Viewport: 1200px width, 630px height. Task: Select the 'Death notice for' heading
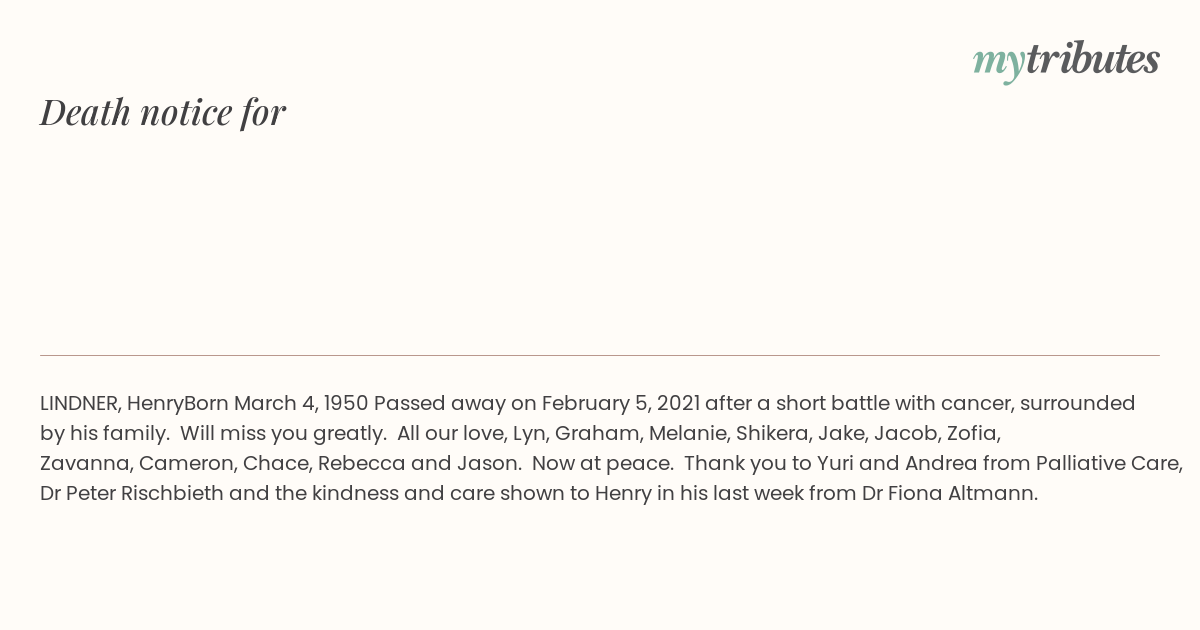(163, 112)
